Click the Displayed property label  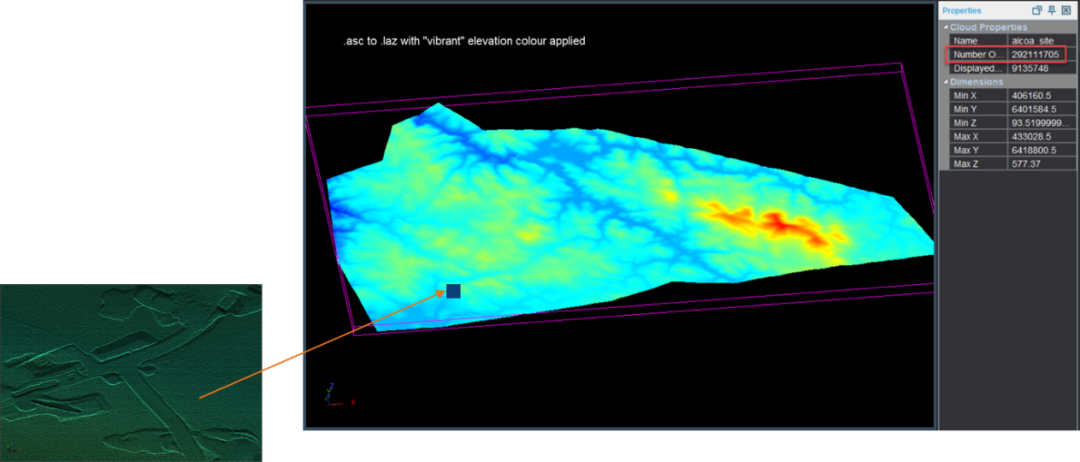click(x=978, y=68)
